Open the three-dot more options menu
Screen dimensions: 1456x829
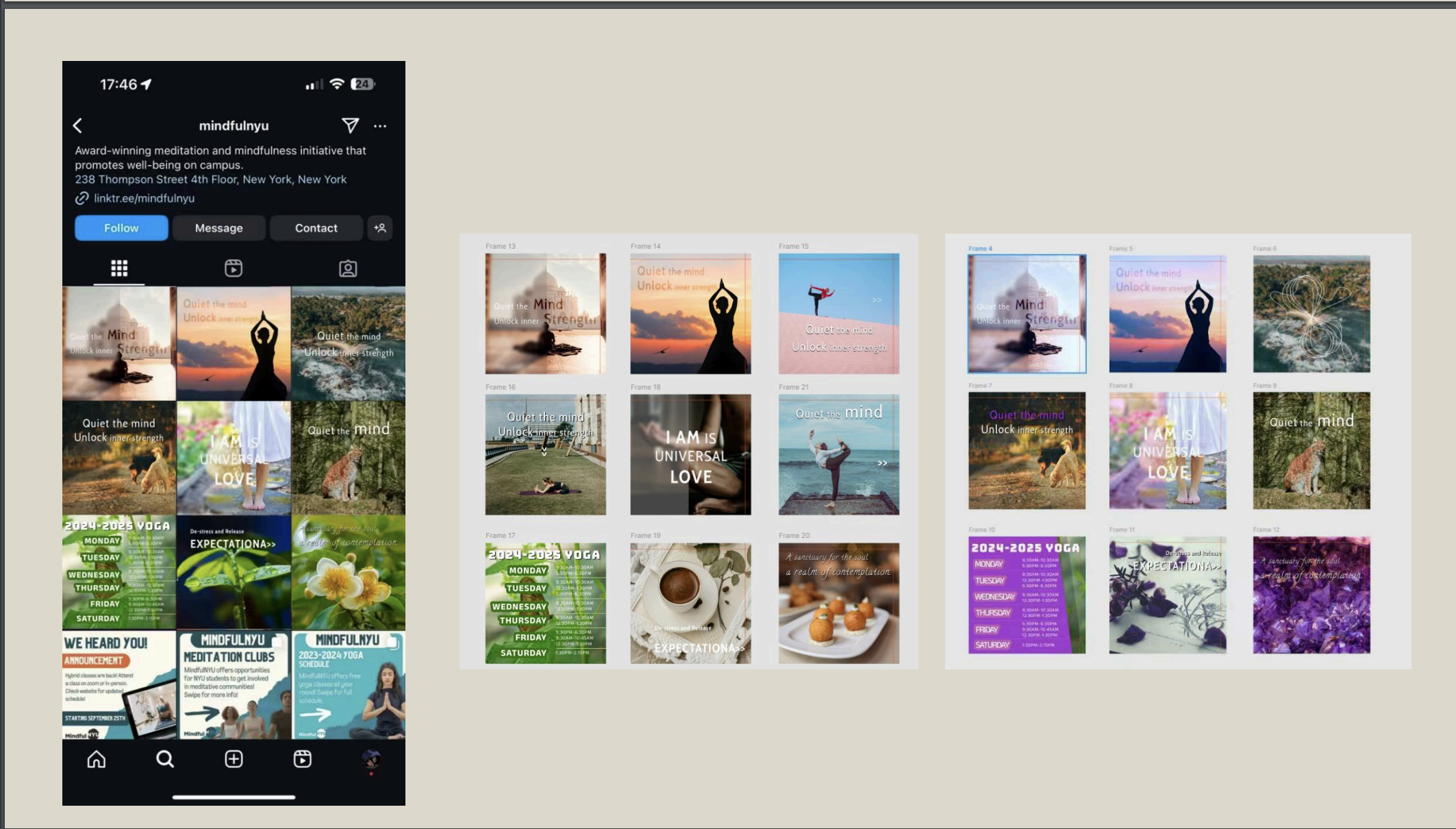pos(380,126)
